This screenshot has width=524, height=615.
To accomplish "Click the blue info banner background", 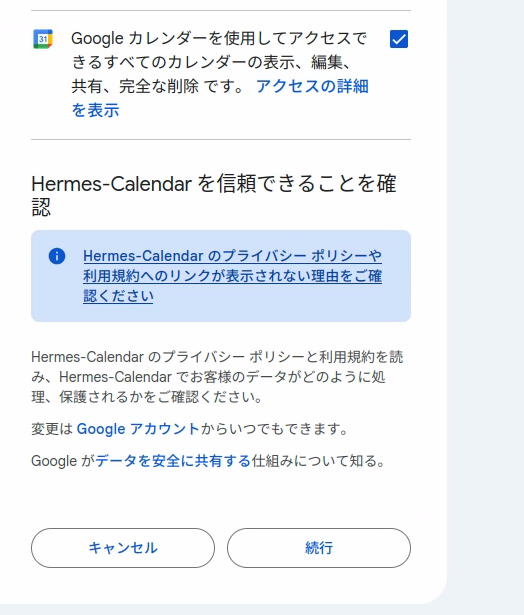I will [x=221, y=276].
